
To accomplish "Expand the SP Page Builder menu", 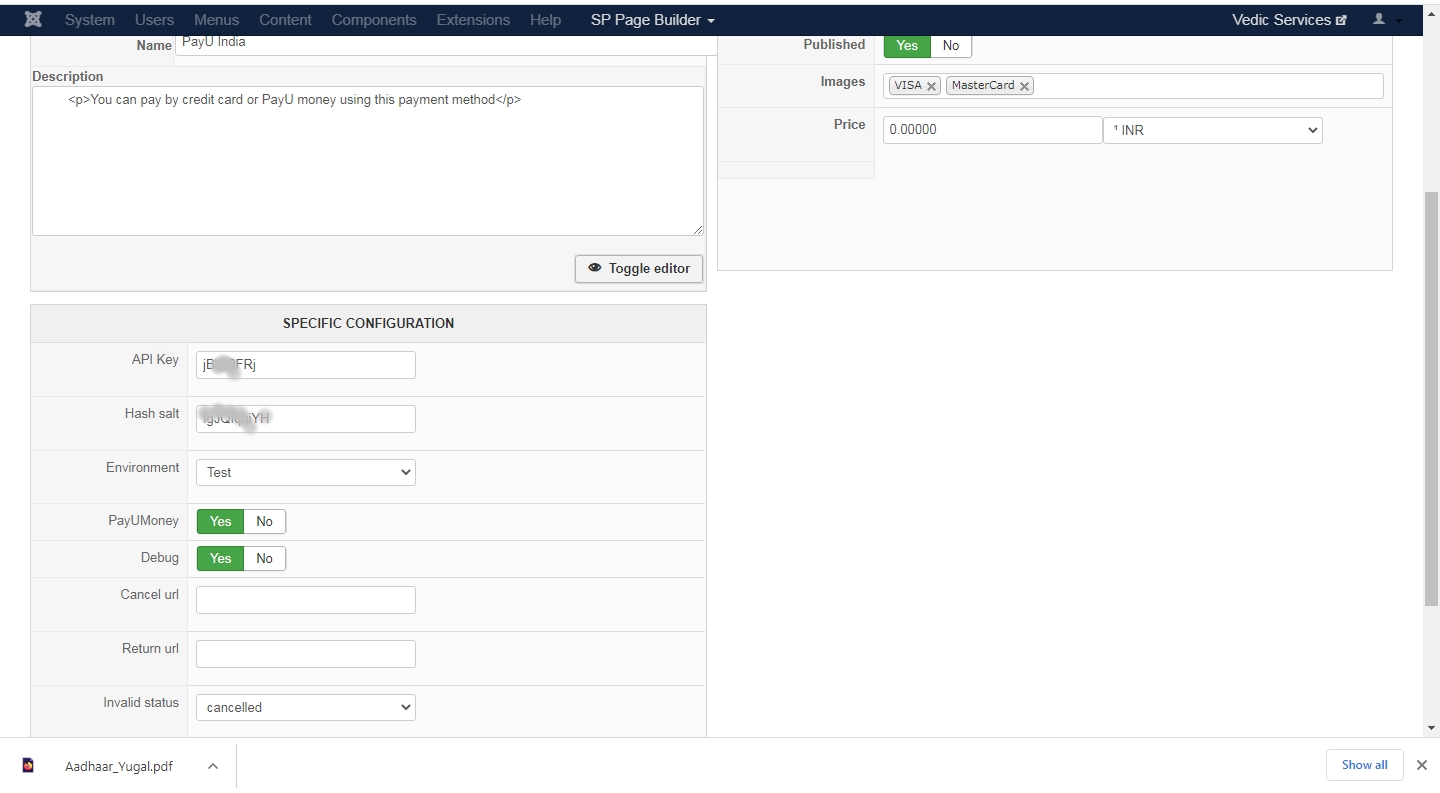I will (653, 20).
